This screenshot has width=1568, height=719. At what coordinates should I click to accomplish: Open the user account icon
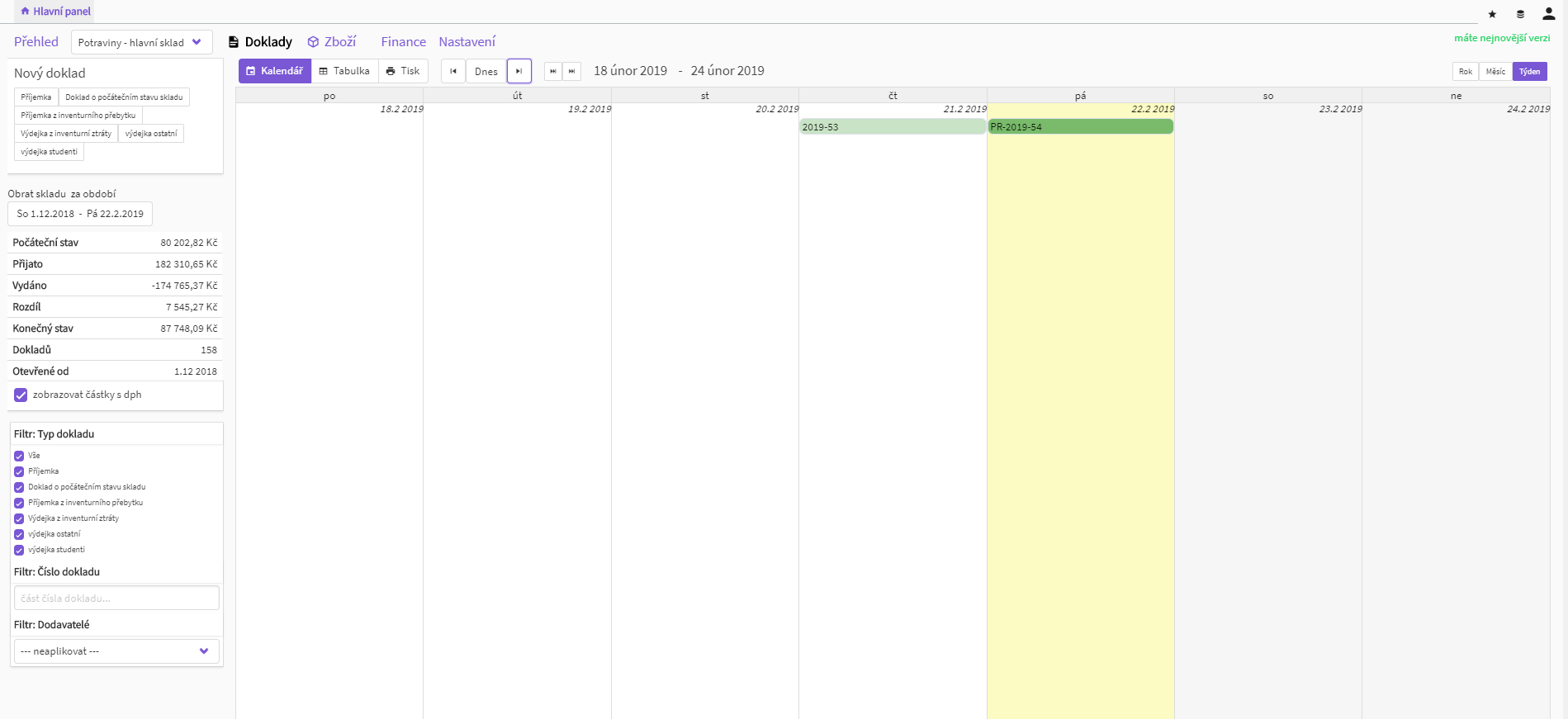click(1548, 14)
